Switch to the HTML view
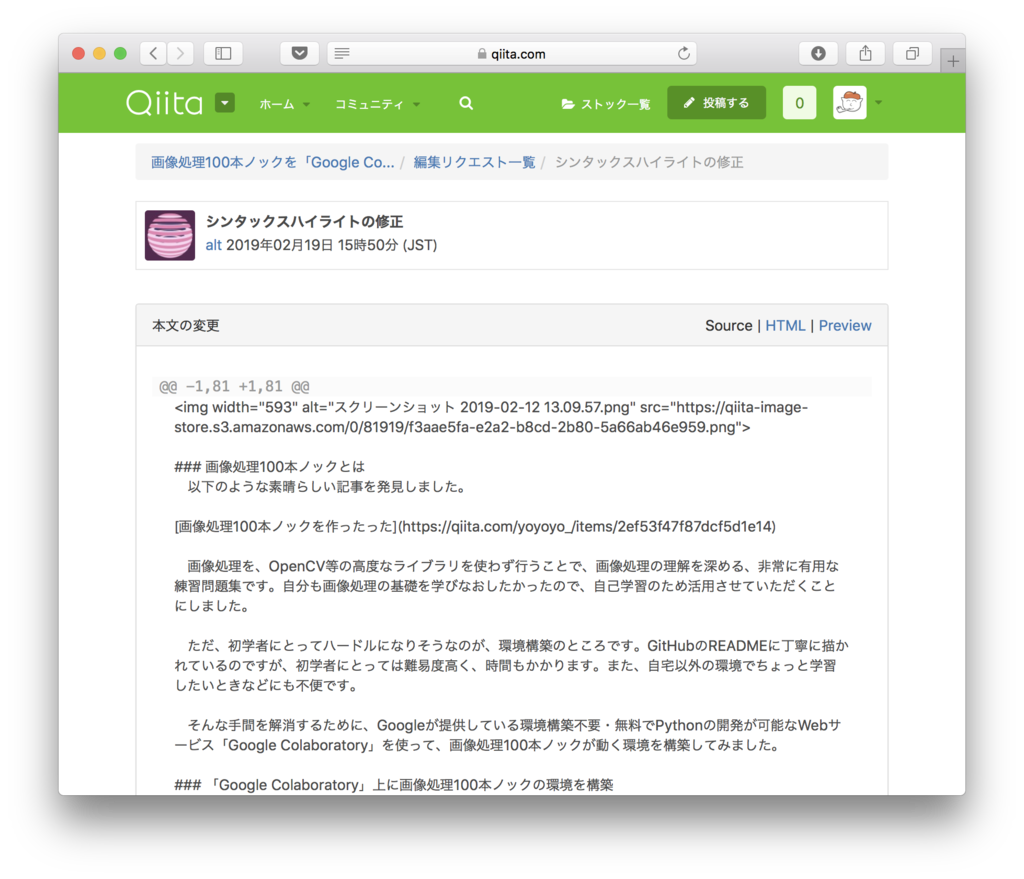The image size is (1024, 879). (x=786, y=325)
